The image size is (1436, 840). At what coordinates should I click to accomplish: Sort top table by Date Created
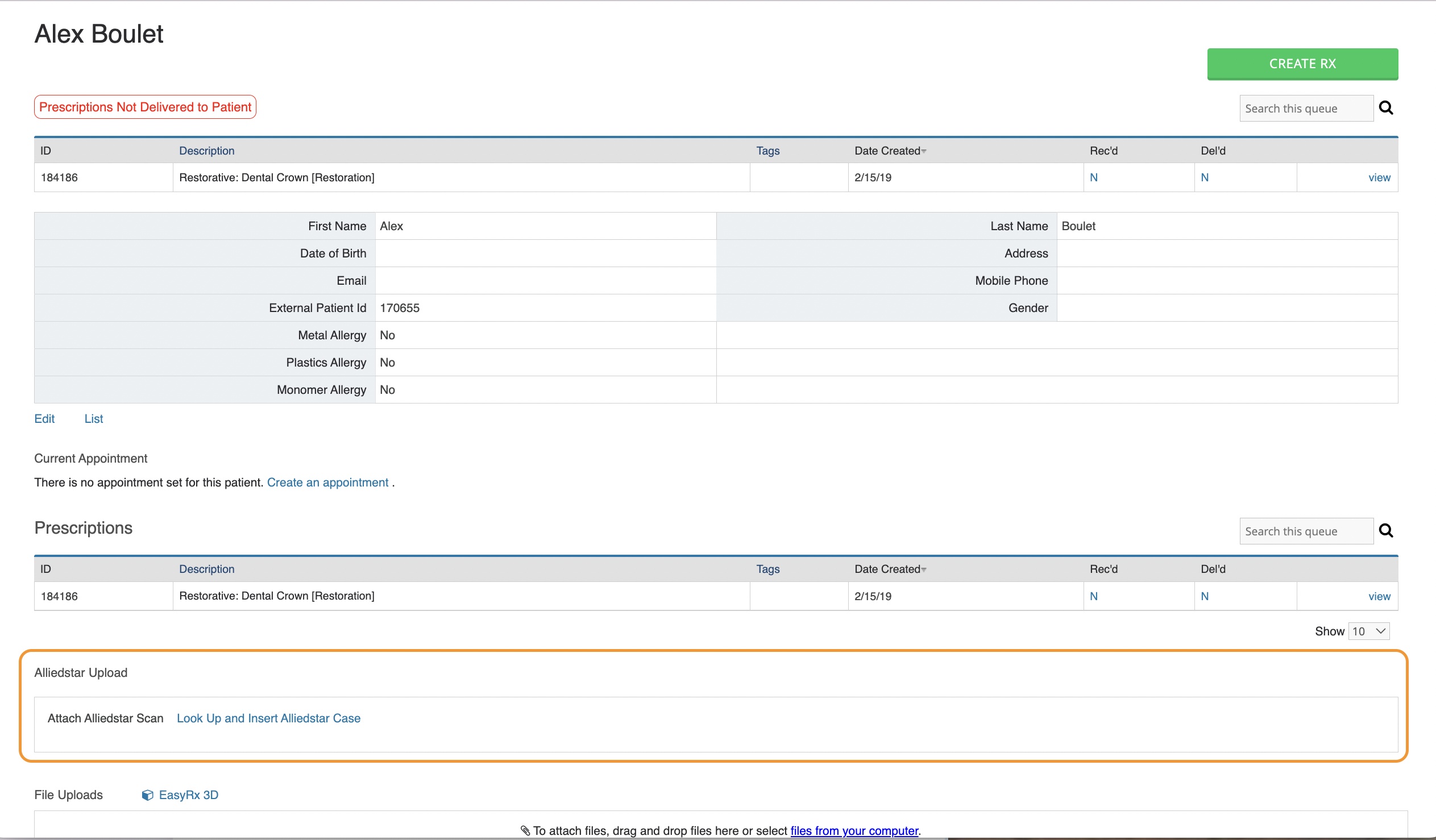click(x=890, y=151)
